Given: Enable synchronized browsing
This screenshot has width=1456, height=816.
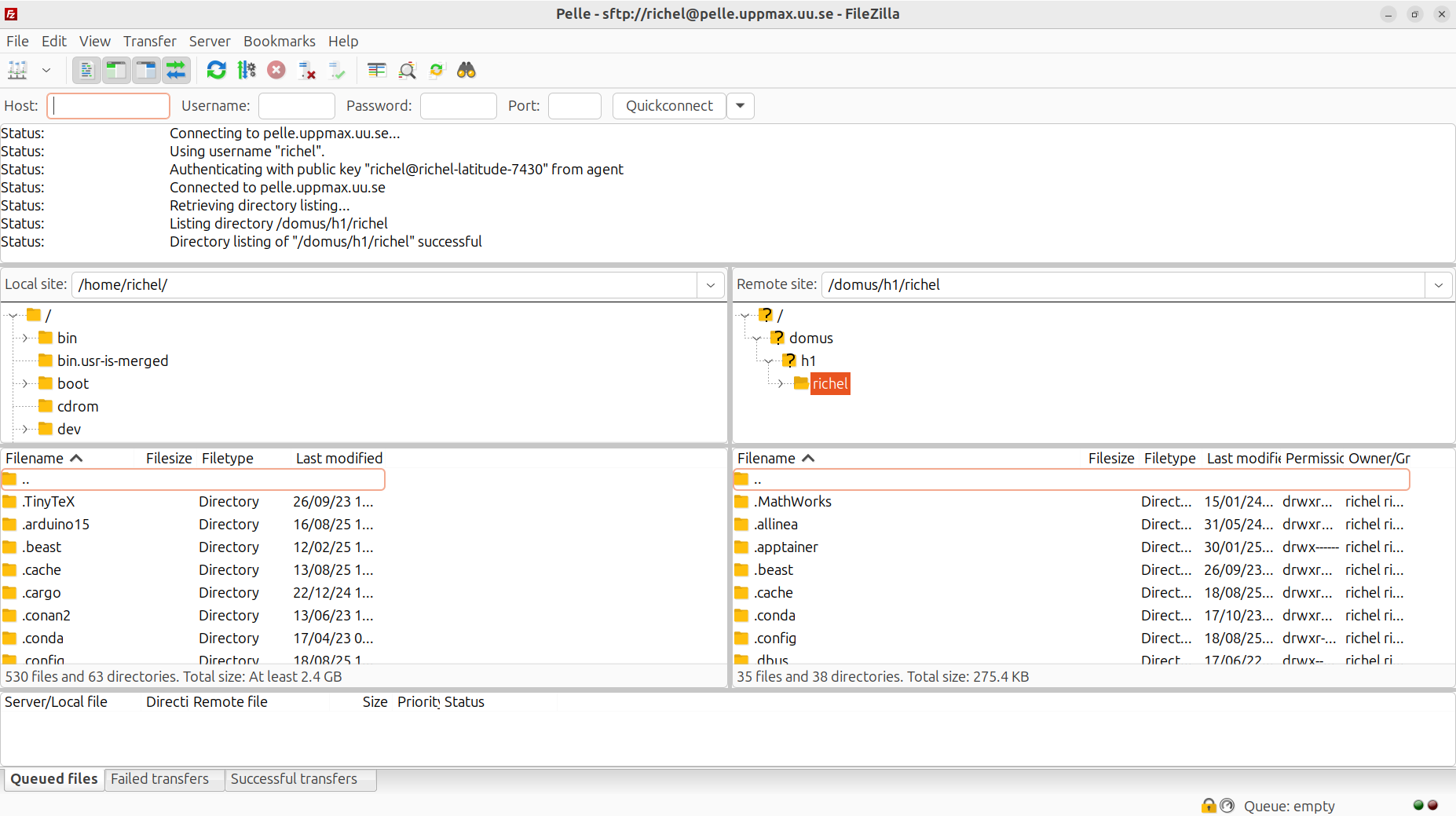Looking at the screenshot, I should click(x=436, y=70).
